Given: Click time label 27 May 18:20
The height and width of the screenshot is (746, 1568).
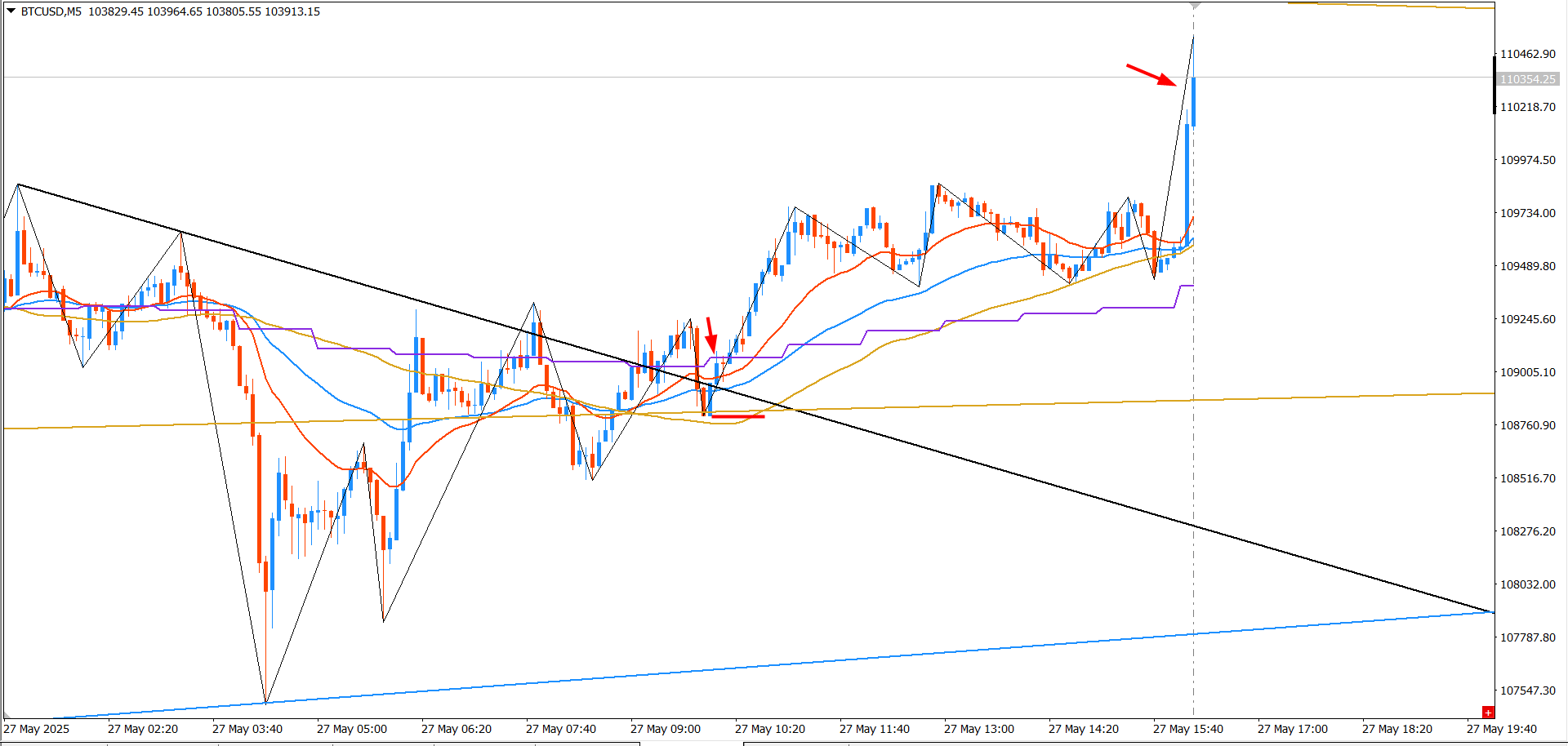Looking at the screenshot, I should [1397, 729].
